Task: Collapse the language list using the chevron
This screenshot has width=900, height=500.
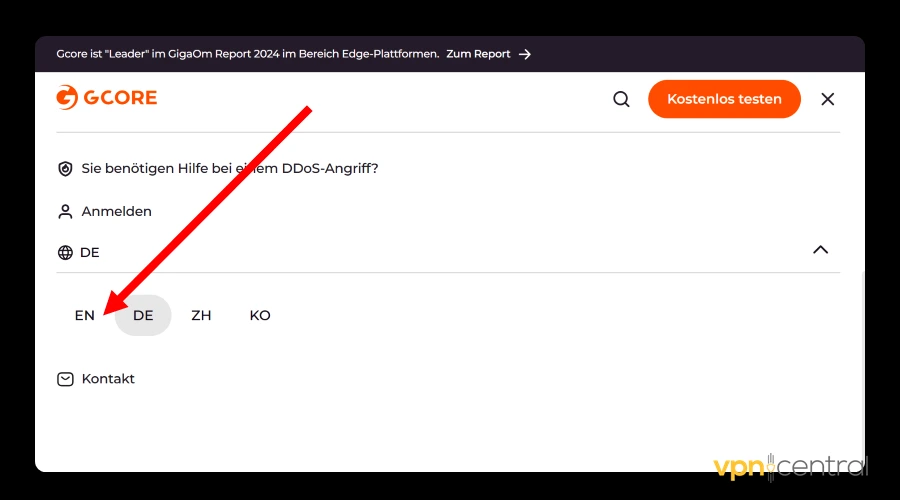Action: (820, 250)
